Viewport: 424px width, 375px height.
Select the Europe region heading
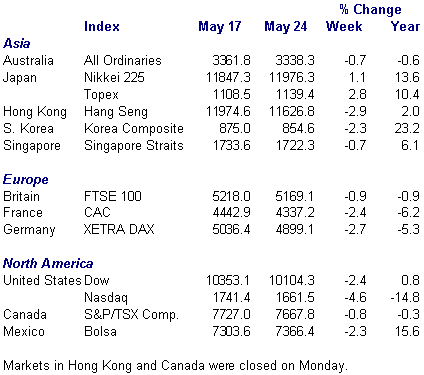pyautogui.click(x=26, y=180)
